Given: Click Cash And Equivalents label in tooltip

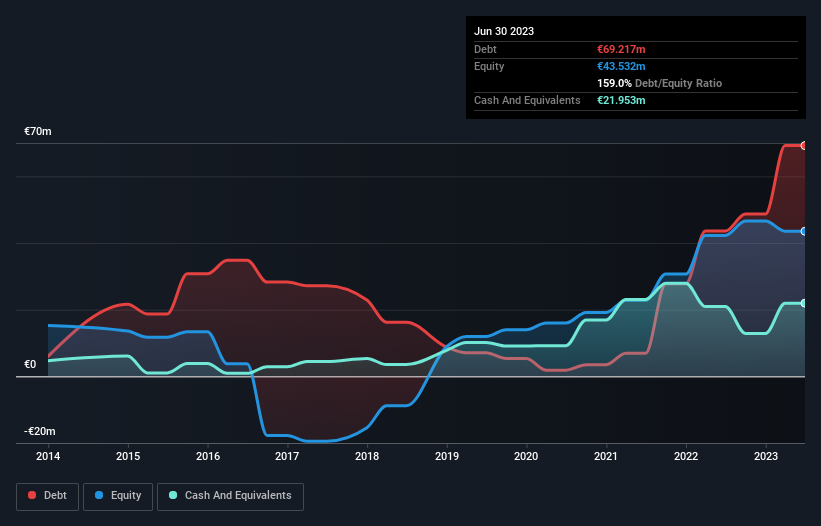Looking at the screenshot, I should [x=527, y=100].
